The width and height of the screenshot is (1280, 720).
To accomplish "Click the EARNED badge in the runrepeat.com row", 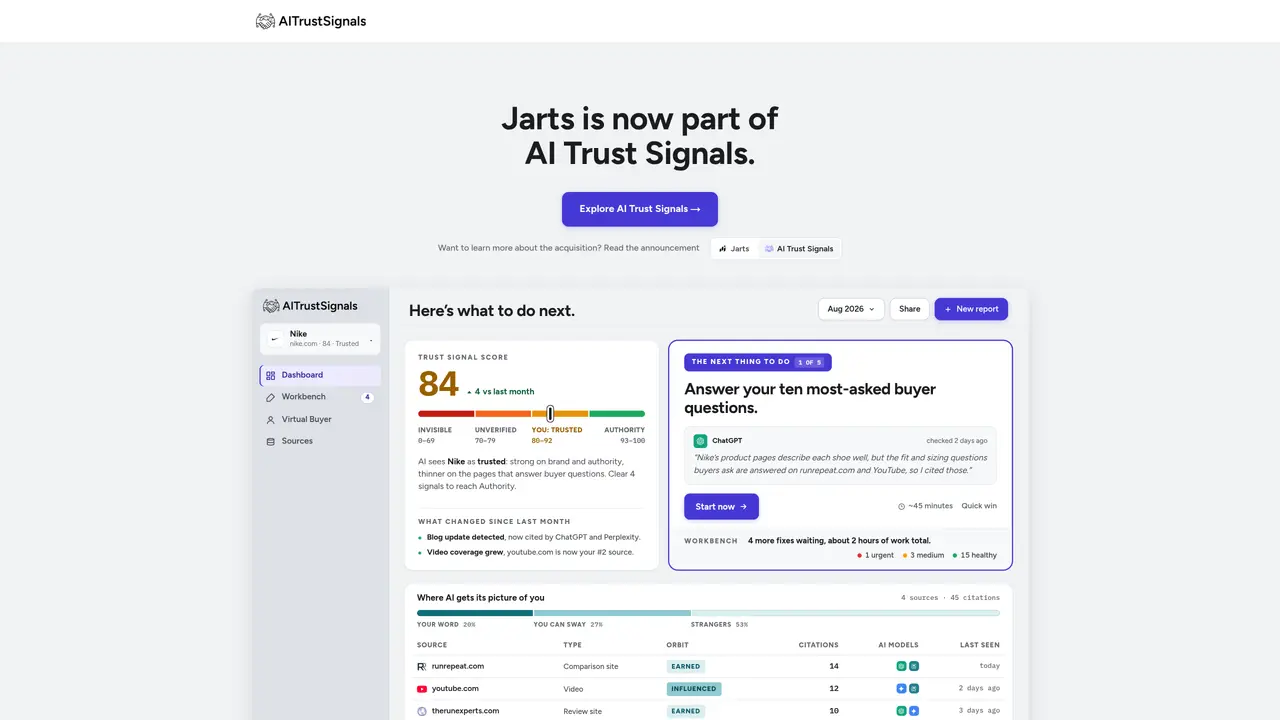I will pyautogui.click(x=686, y=666).
